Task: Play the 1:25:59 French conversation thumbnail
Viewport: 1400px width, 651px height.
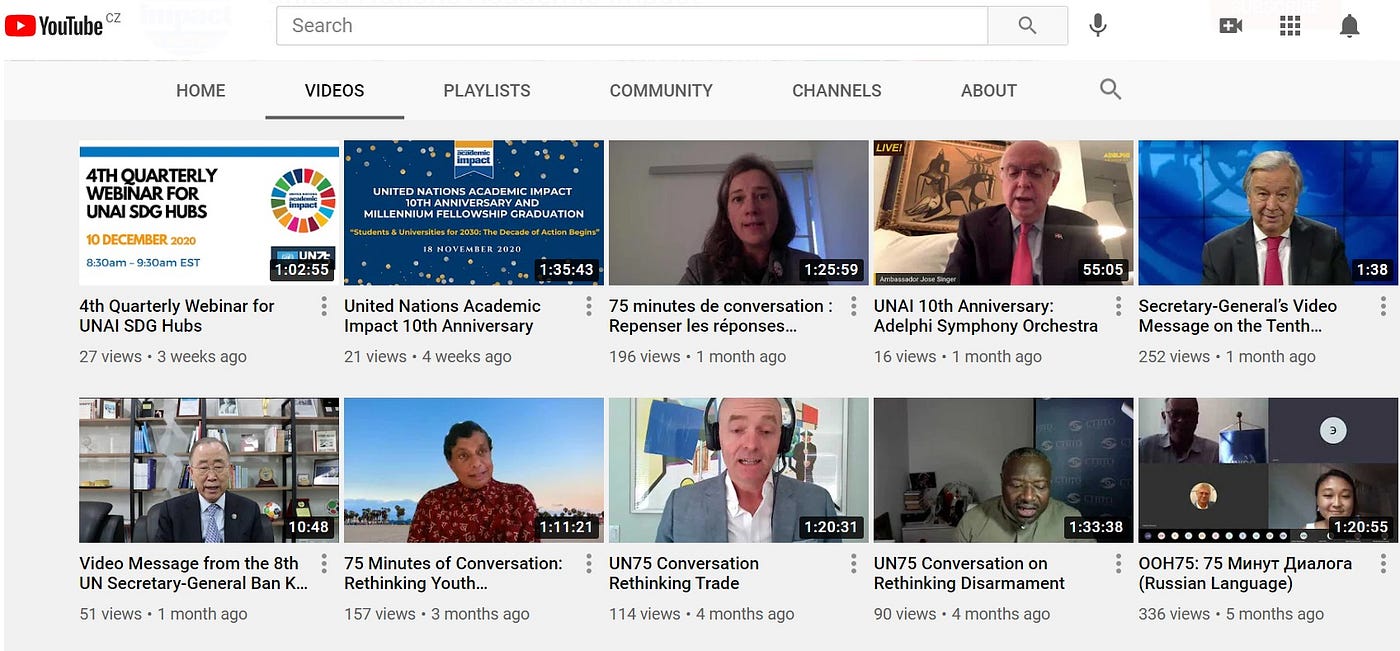Action: [x=739, y=213]
